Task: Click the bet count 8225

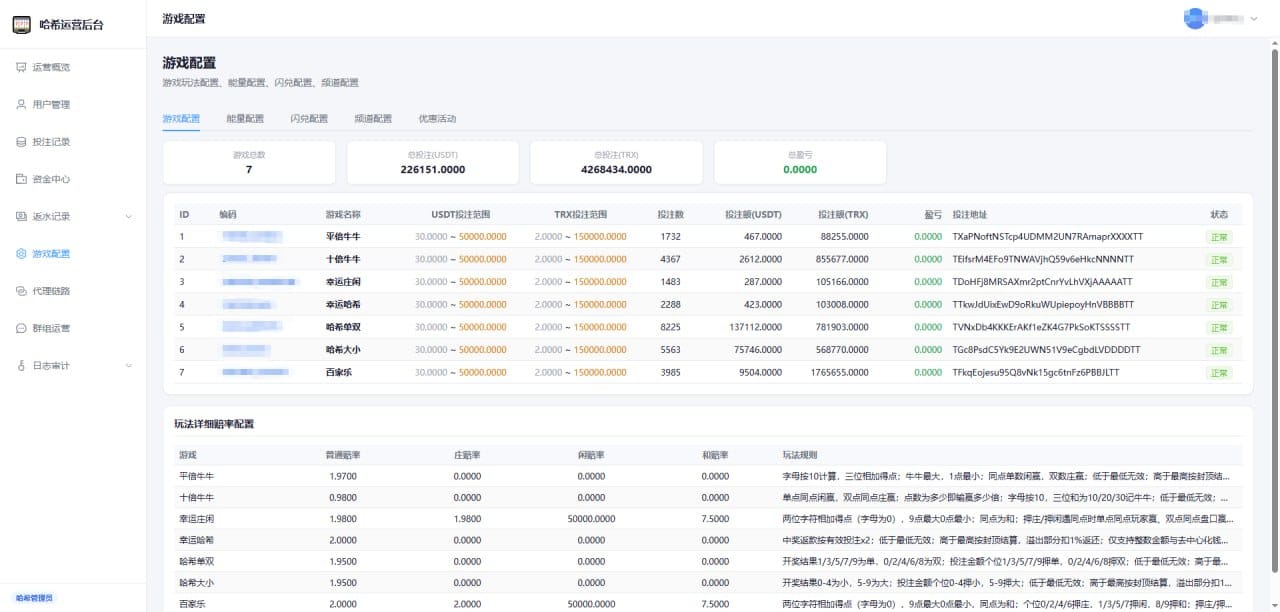Action: pos(670,327)
